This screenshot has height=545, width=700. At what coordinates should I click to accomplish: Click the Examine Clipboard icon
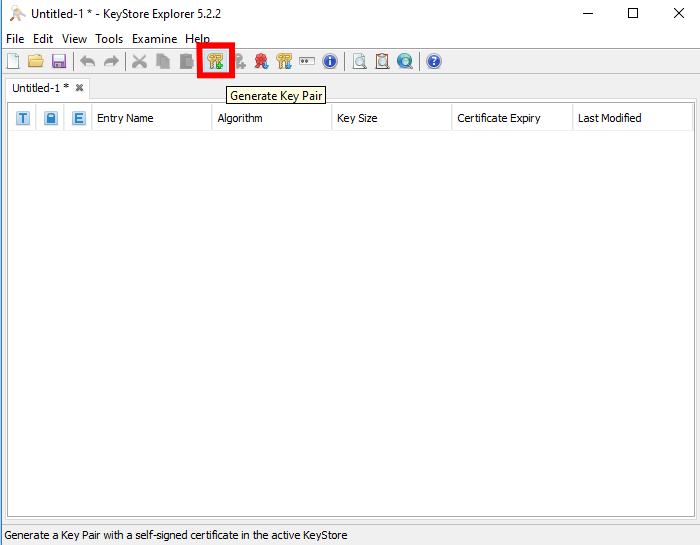[x=382, y=61]
